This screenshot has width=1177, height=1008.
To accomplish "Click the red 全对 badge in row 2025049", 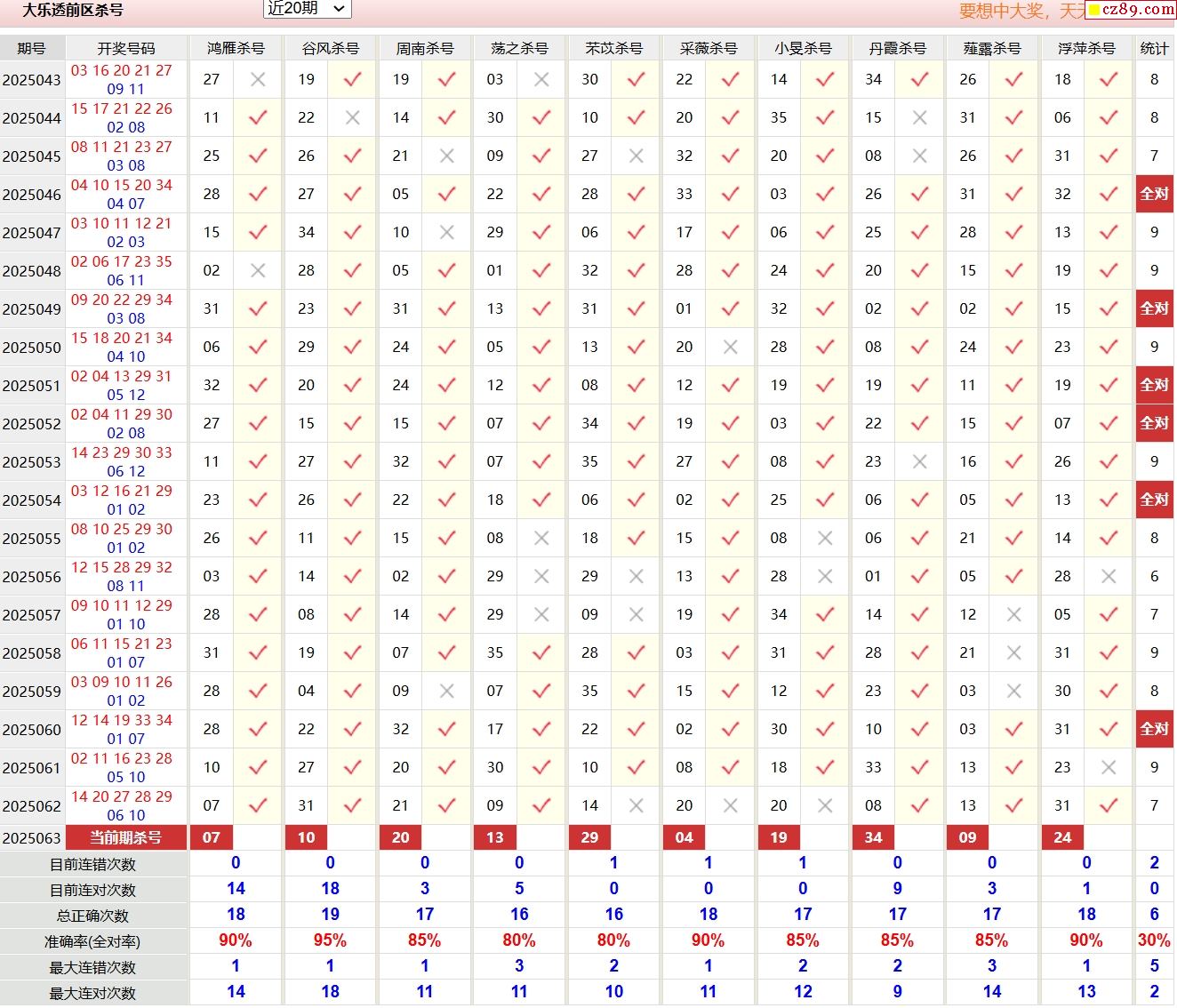I will (x=1155, y=308).
